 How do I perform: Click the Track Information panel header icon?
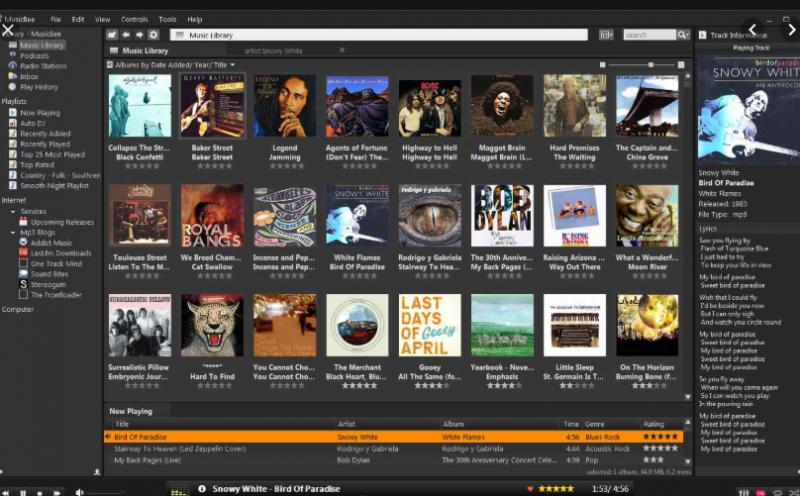(703, 35)
